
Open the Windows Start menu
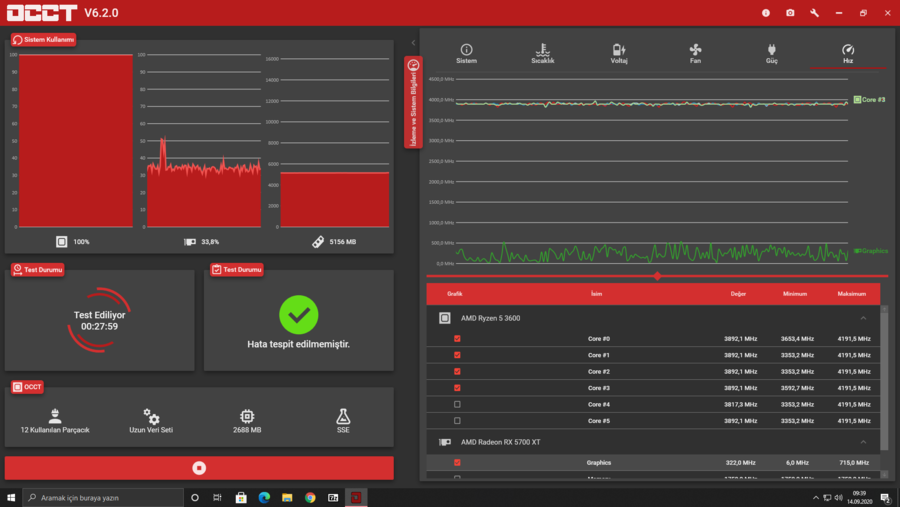pos(10,497)
